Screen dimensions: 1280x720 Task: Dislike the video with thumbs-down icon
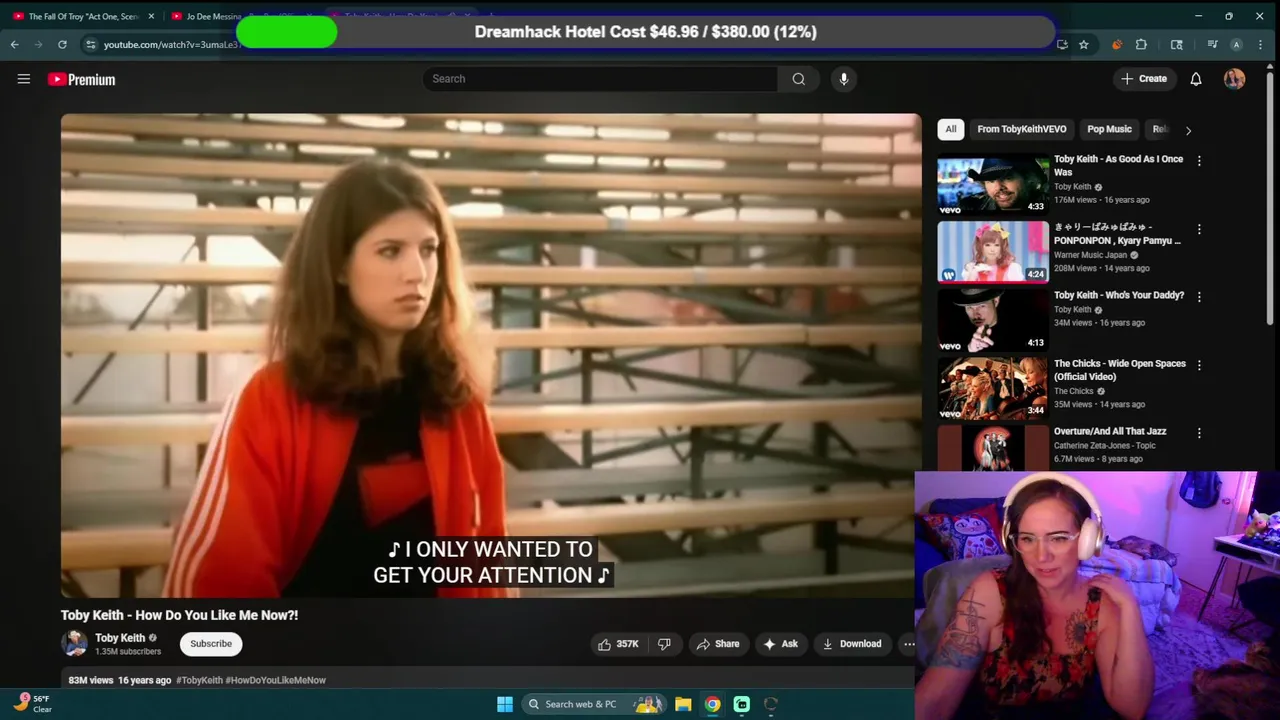pyautogui.click(x=664, y=644)
